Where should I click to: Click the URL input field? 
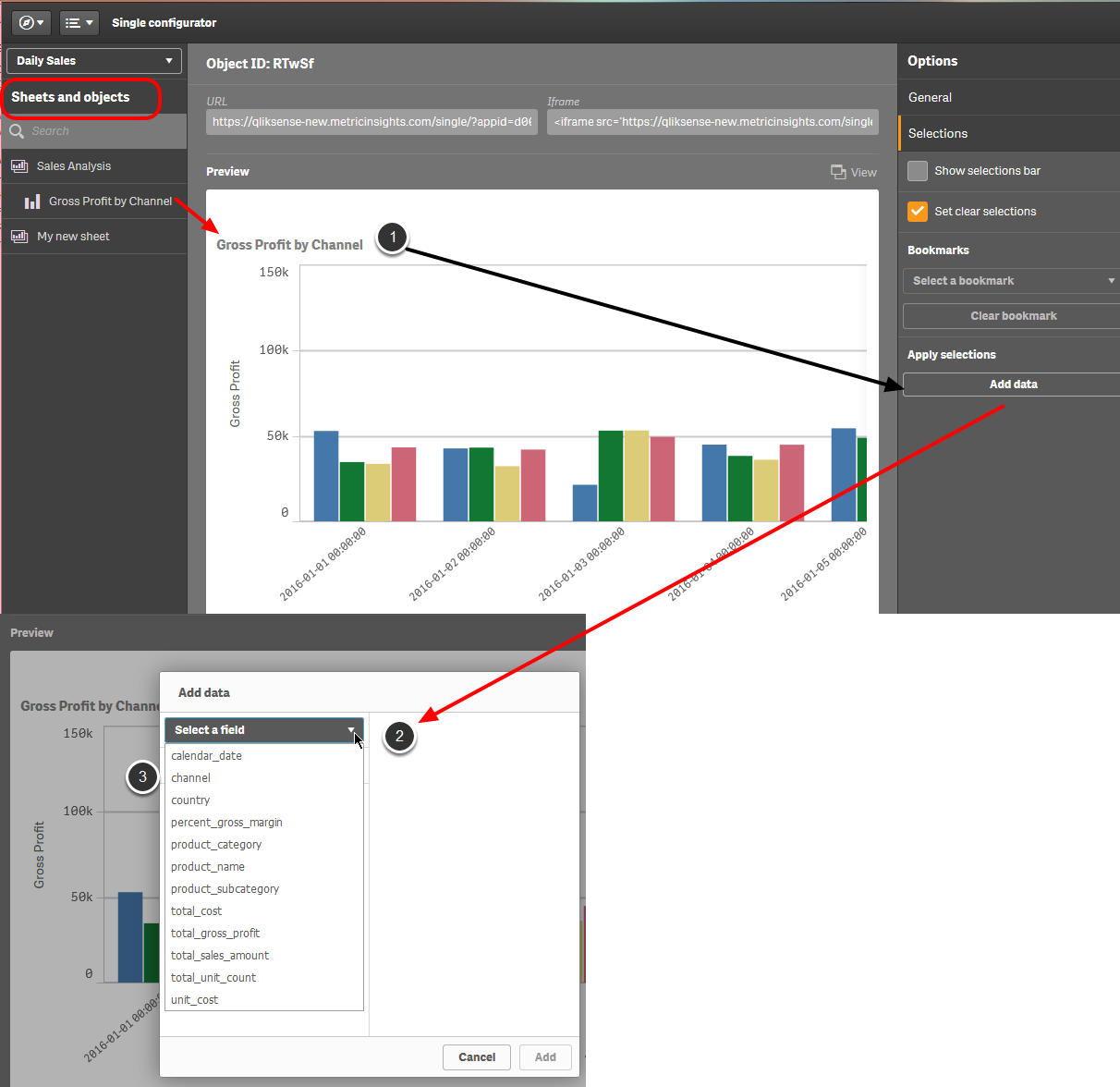[x=371, y=122]
